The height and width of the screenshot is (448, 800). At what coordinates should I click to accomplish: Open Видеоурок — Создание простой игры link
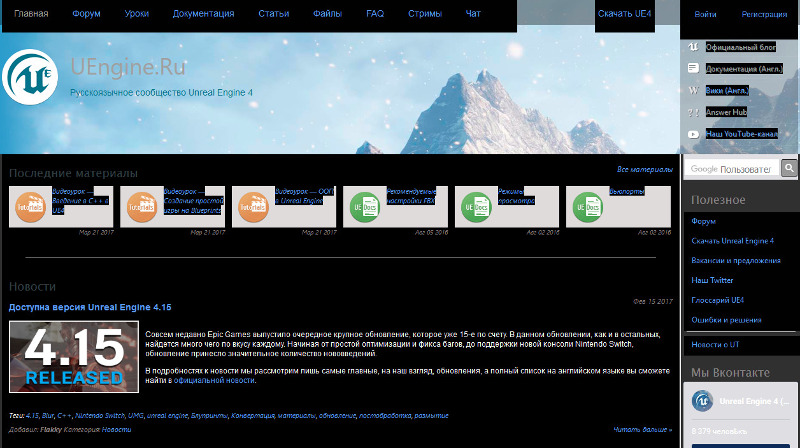click(193, 201)
